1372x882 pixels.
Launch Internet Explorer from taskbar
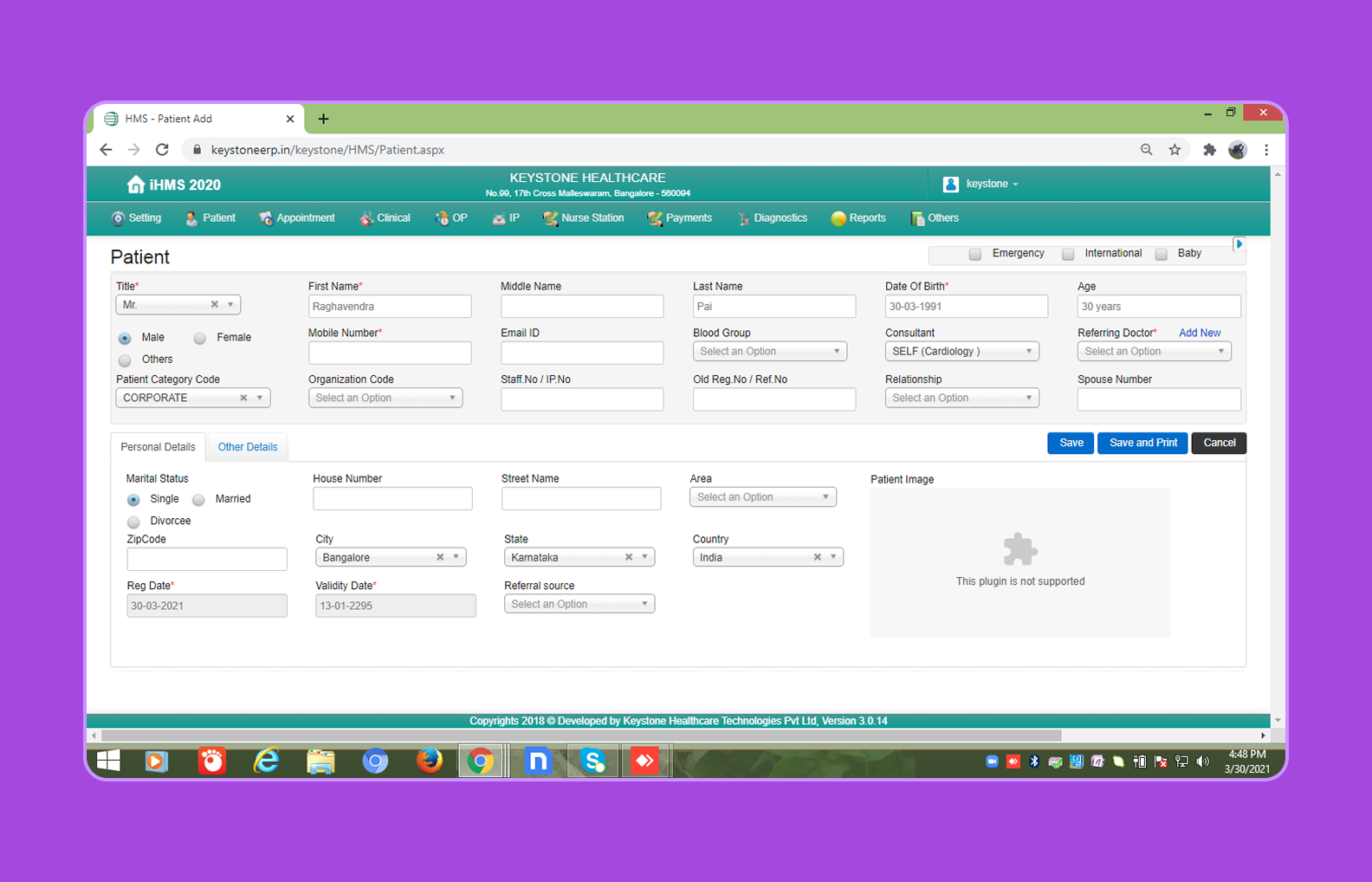pos(266,761)
